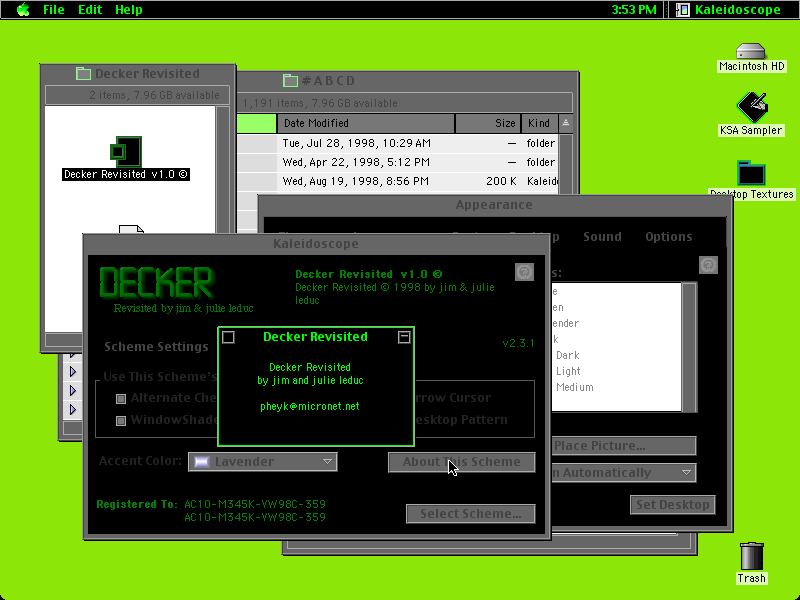Screen dimensions: 800x600
Task: Switch to the Sound tab in Appearance
Action: tap(602, 237)
